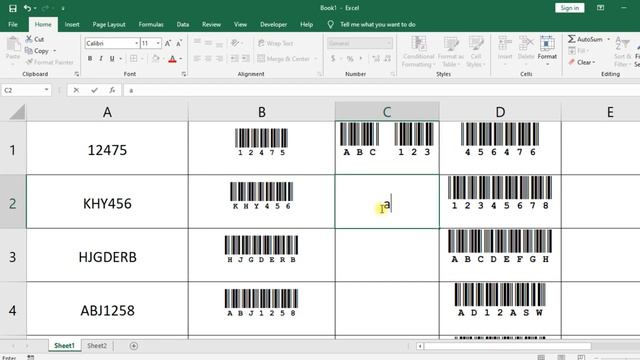Select row header 3
640x360 pixels.
pos(13,257)
